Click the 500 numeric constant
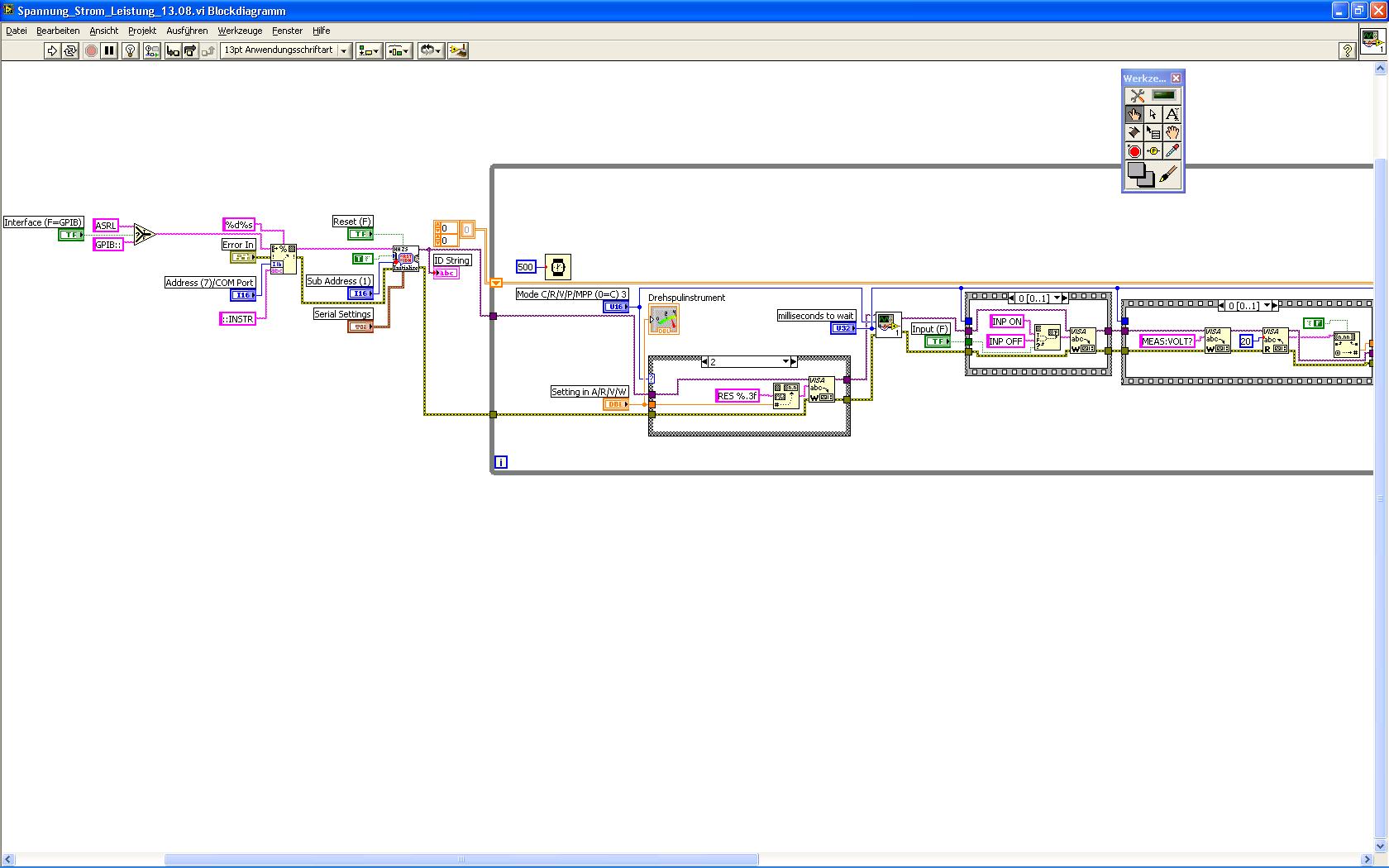The height and width of the screenshot is (868, 1389). pos(526,267)
